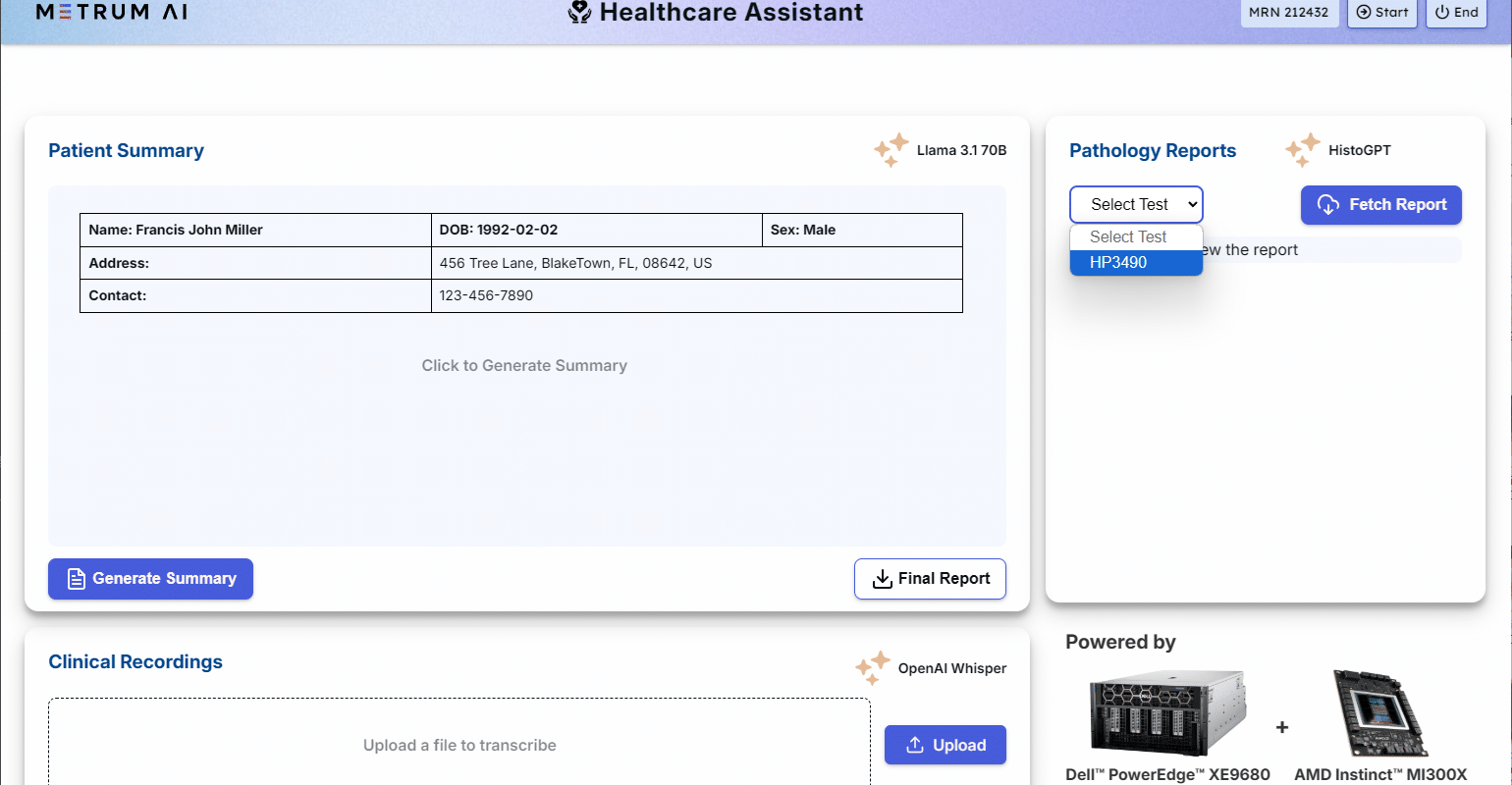Click the 'Address:' label cell
Viewport: 1512px width, 785px height.
click(255, 263)
